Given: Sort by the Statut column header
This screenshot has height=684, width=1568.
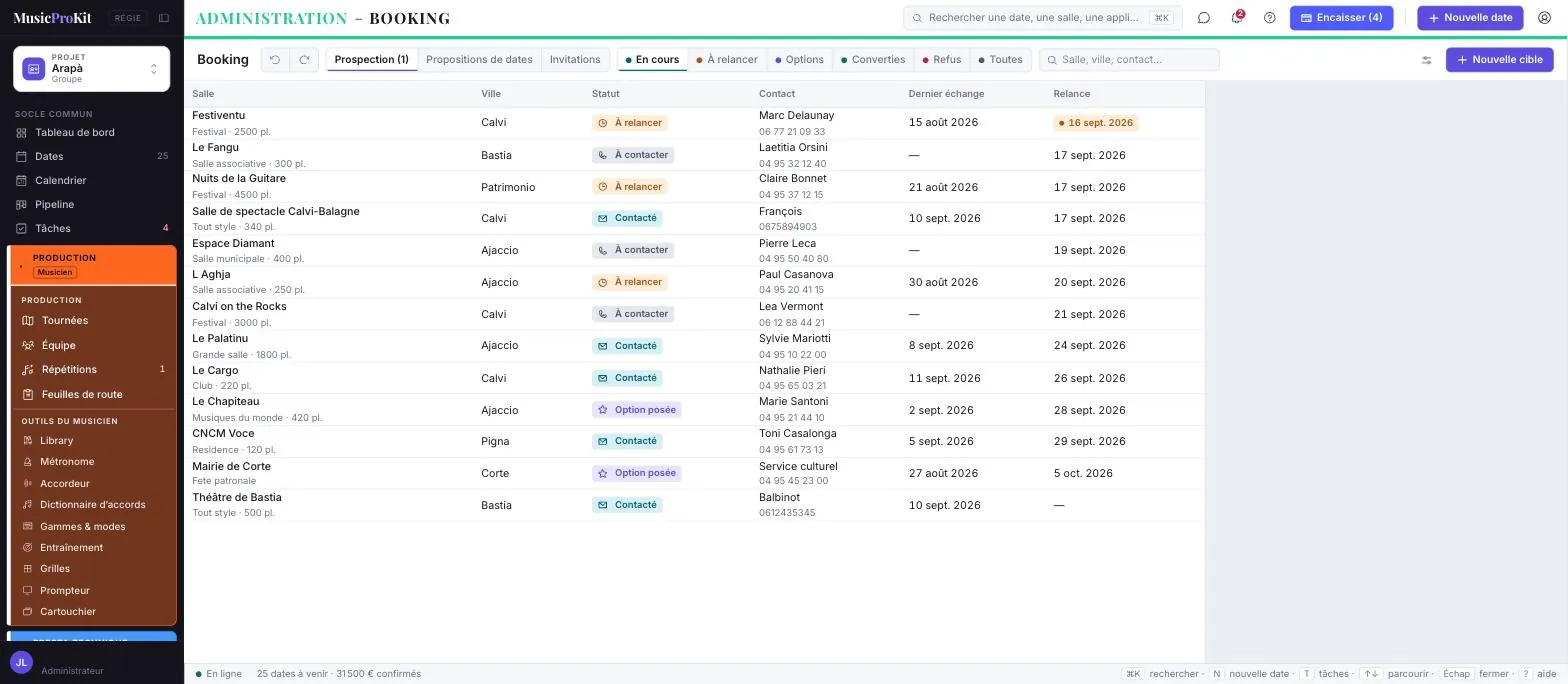Looking at the screenshot, I should coord(605,94).
